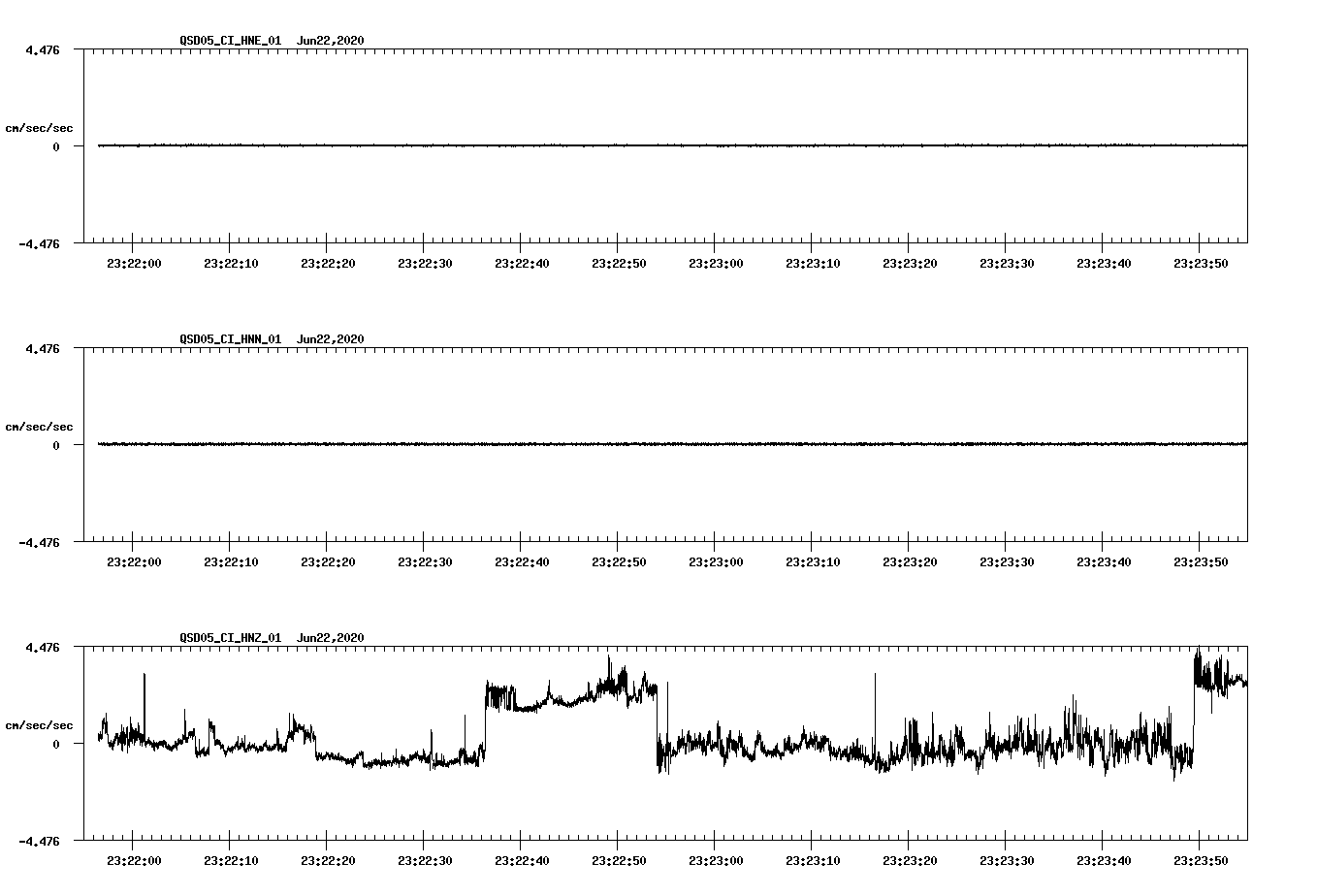Click the Jun22,2020 date on the HNE plot
Screen dimensions: 1317x896
point(331,41)
